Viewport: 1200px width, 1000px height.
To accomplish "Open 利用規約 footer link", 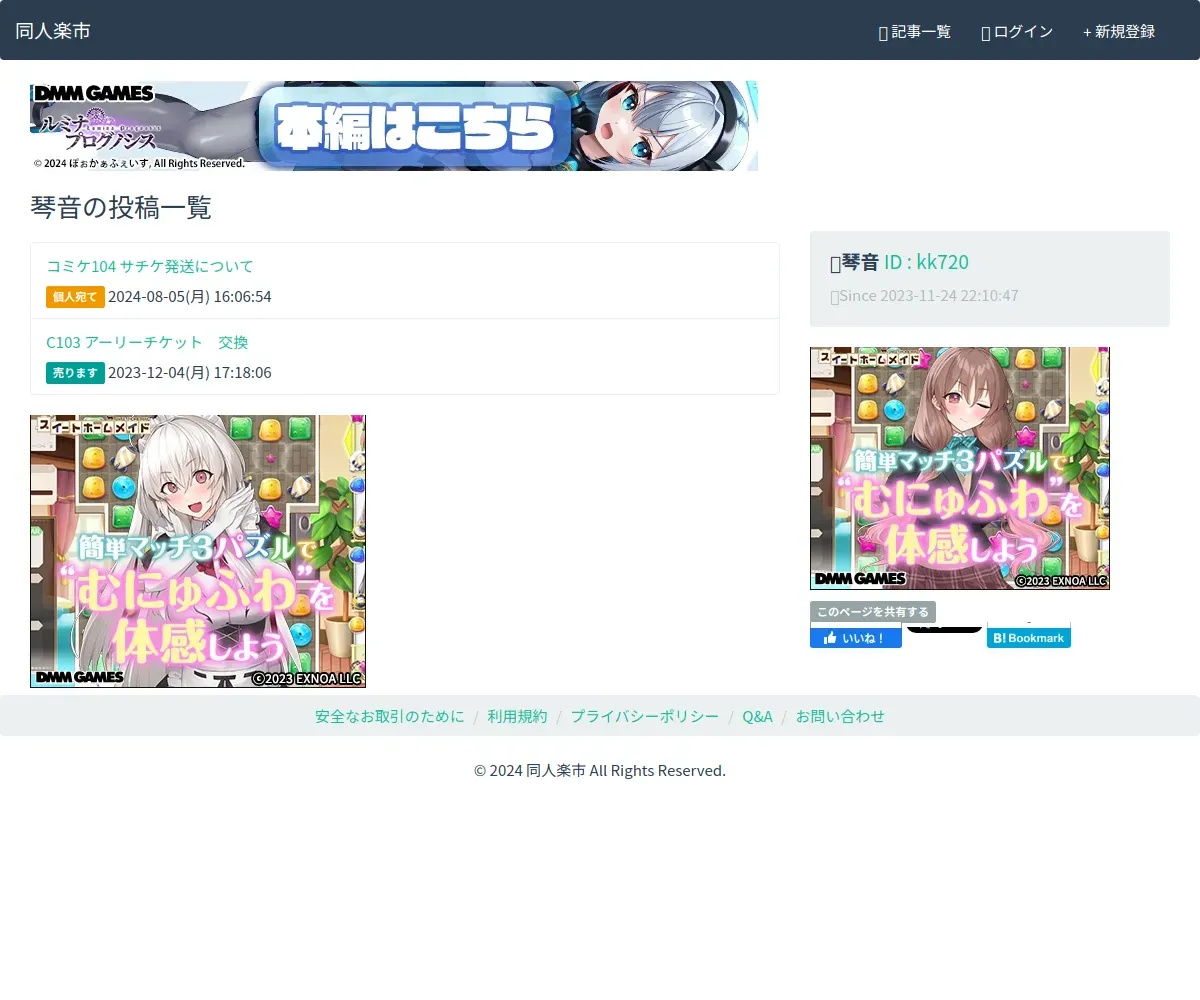I will point(518,716).
